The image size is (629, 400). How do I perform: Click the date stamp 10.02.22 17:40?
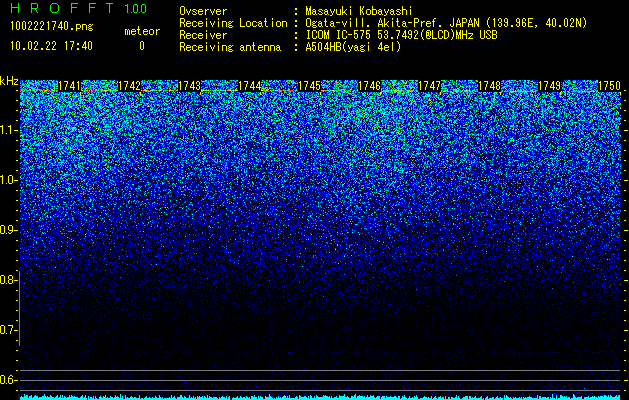[x=51, y=46]
